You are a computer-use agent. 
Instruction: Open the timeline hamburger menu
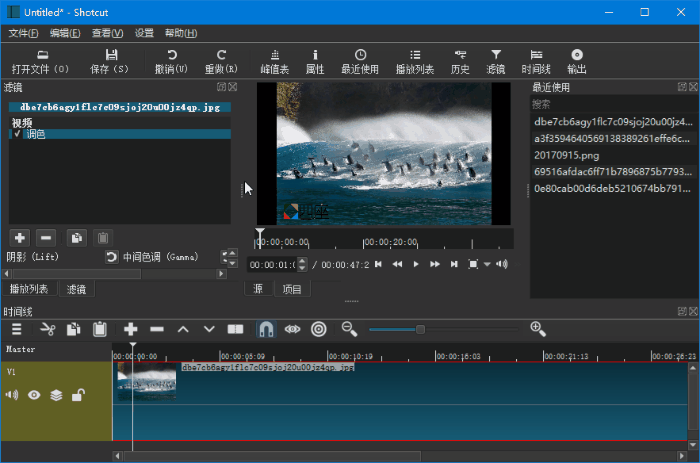[16, 328]
